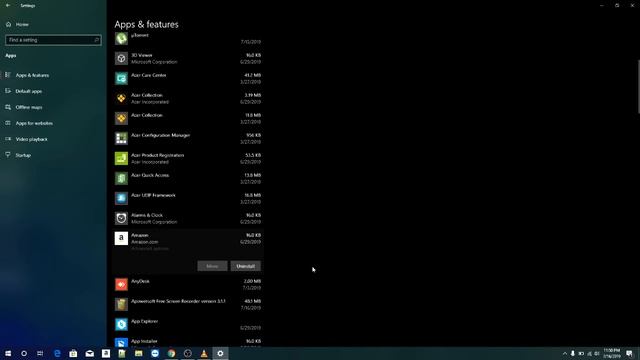Click the App Installer icon
This screenshot has width=640, height=360.
pos(121,342)
